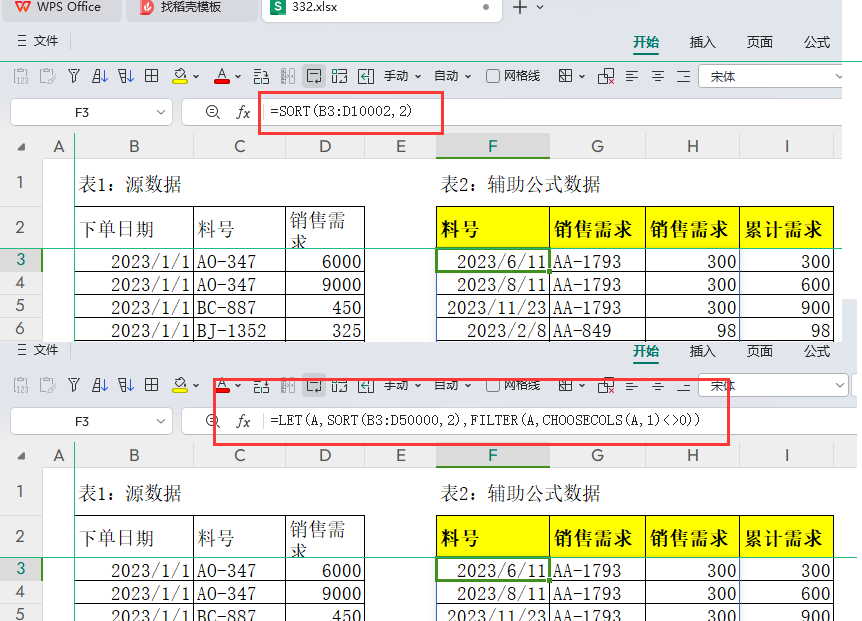Open the 文件 menu in LET formula window

(37, 350)
